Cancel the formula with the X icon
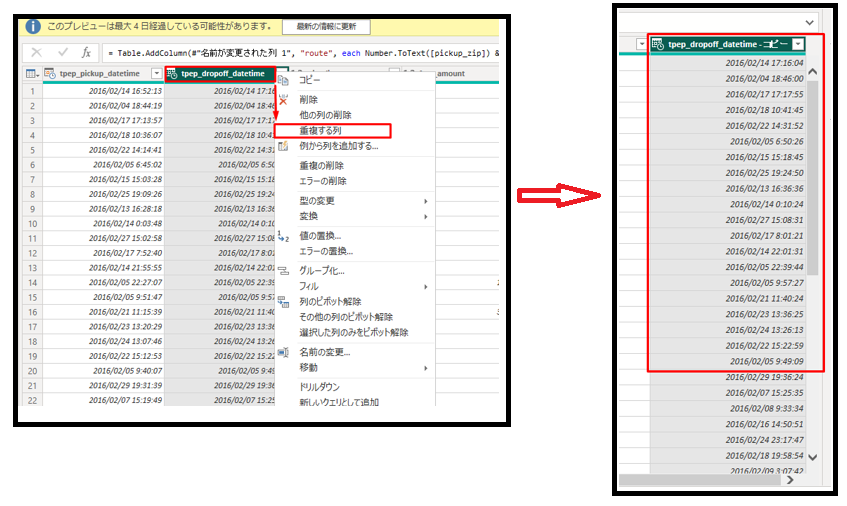The image size is (847, 506). [36, 52]
